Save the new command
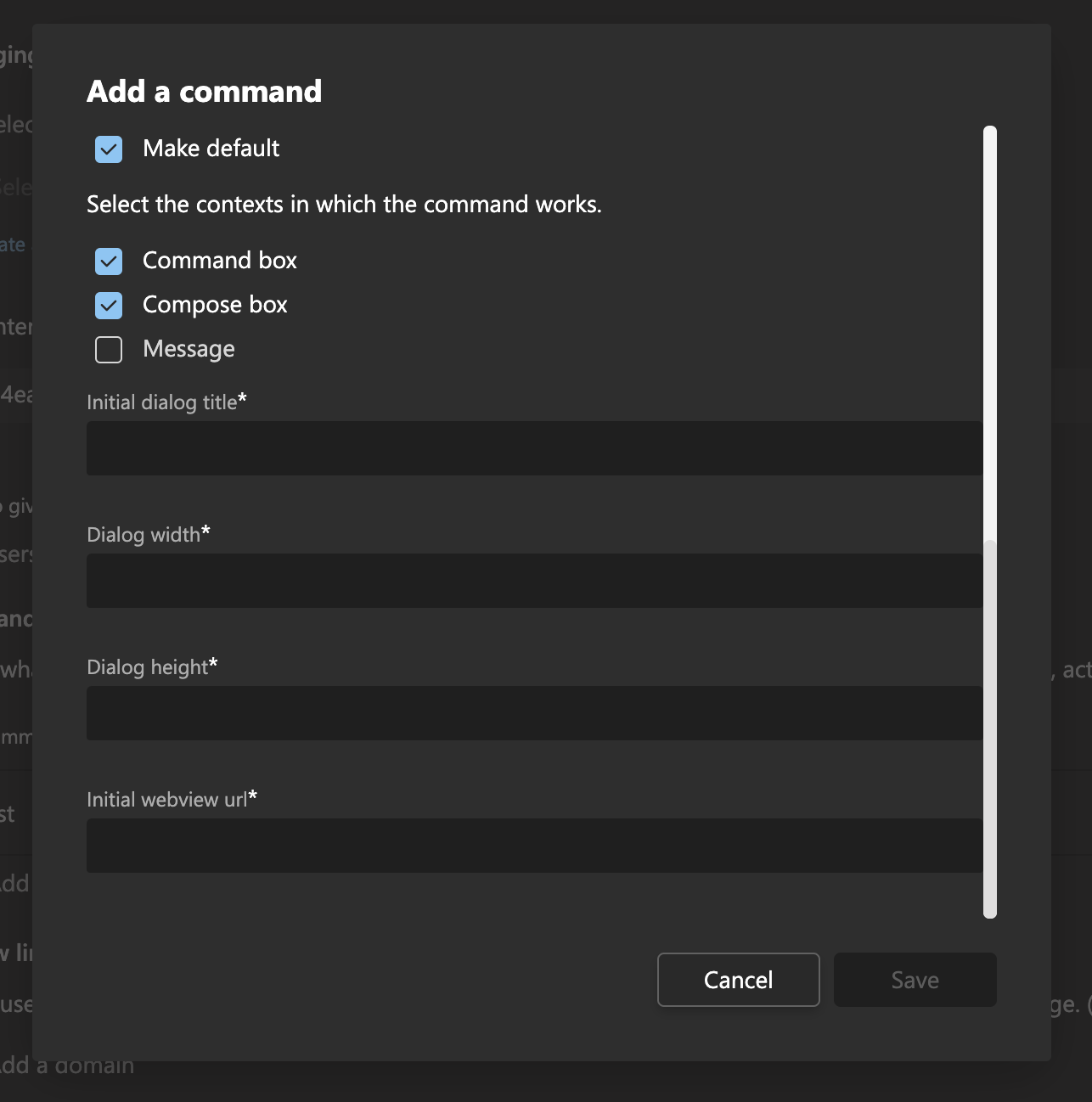The height and width of the screenshot is (1102, 1092). (915, 980)
